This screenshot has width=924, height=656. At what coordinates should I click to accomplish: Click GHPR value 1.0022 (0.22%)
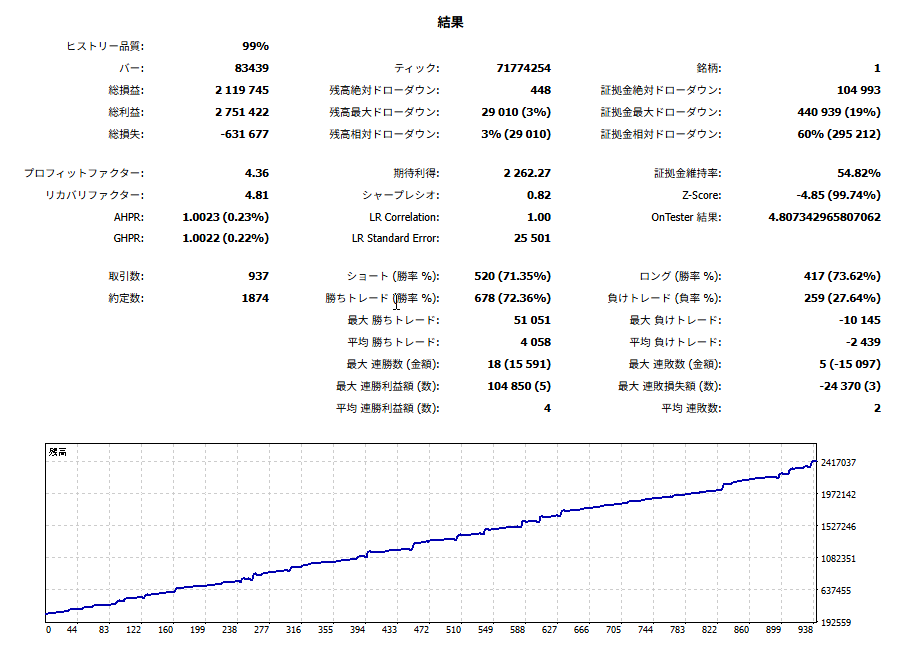226,238
